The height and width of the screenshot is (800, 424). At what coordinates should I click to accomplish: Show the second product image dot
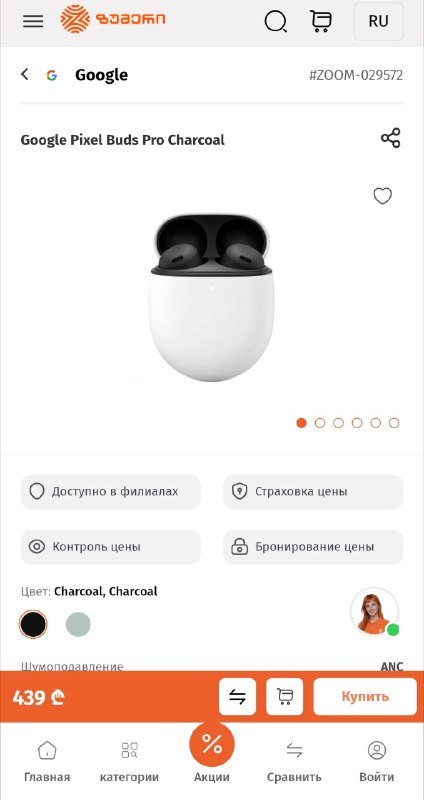tap(320, 423)
